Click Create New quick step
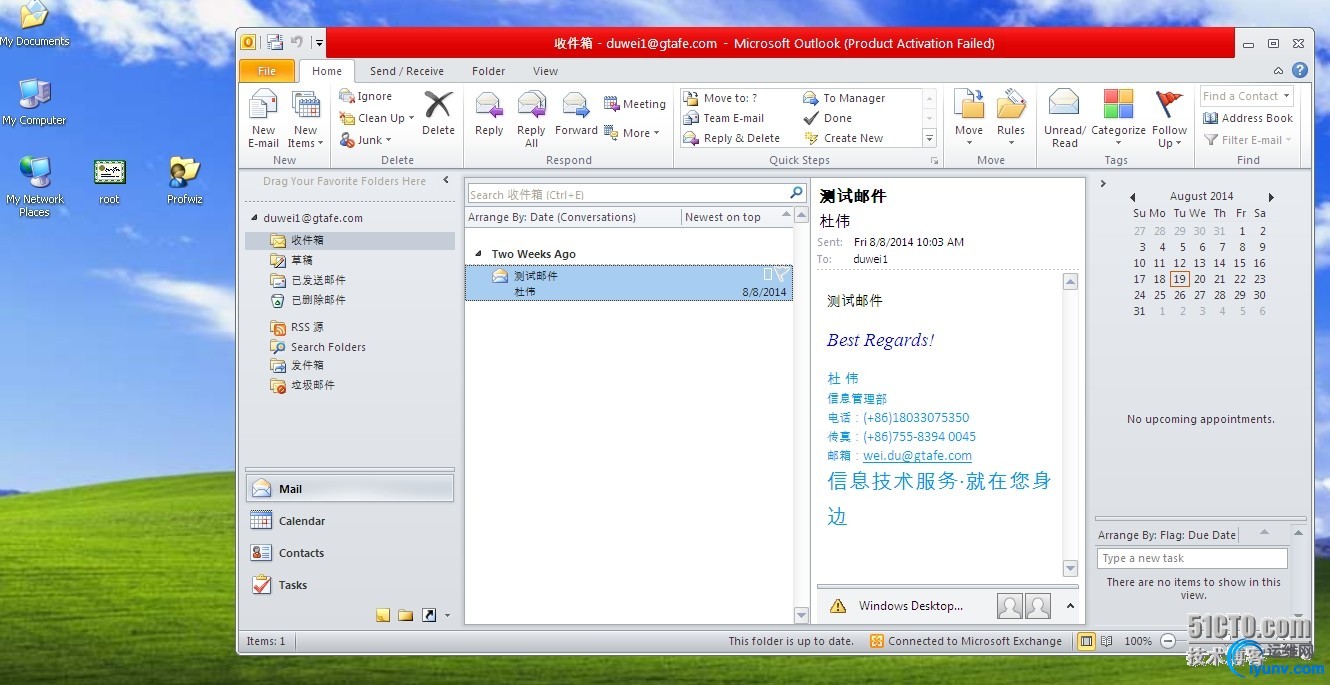This screenshot has height=685, width=1330. point(844,138)
